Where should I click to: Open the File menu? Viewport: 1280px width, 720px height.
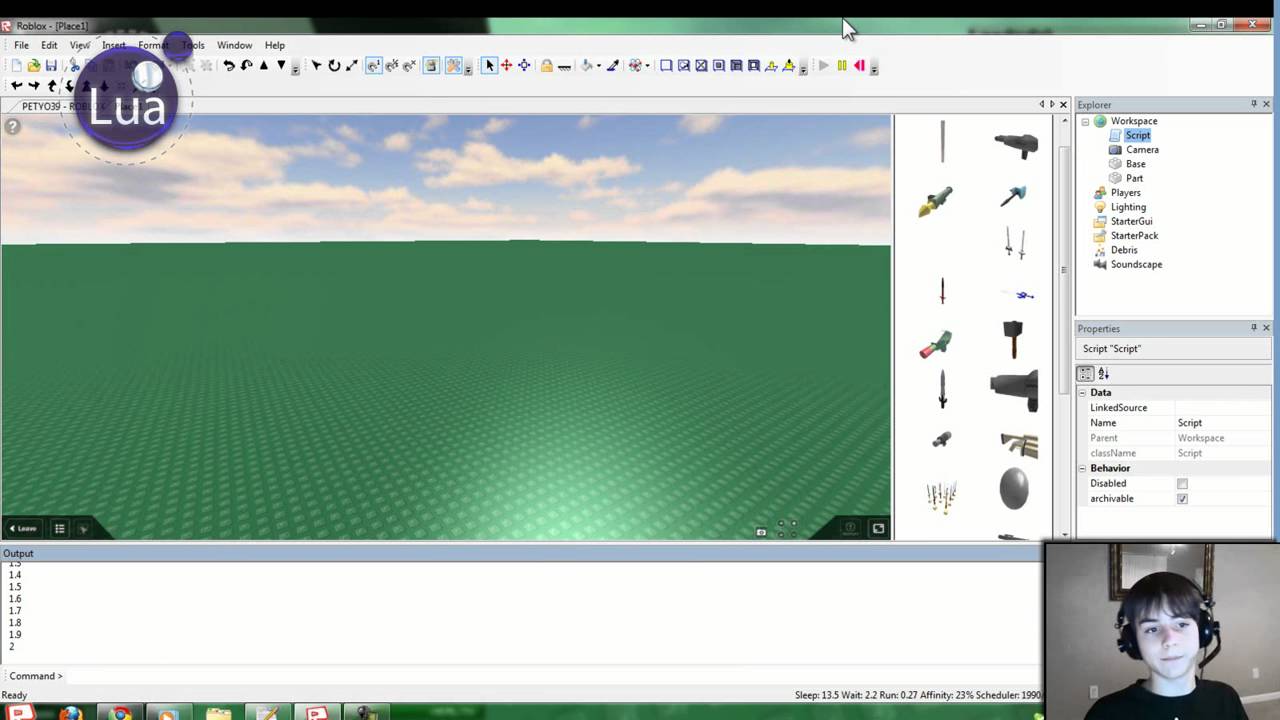pyautogui.click(x=21, y=45)
